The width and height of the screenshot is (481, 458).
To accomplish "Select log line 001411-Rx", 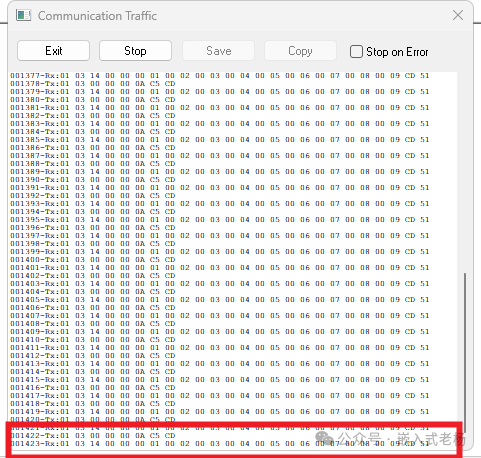I will (x=220, y=348).
